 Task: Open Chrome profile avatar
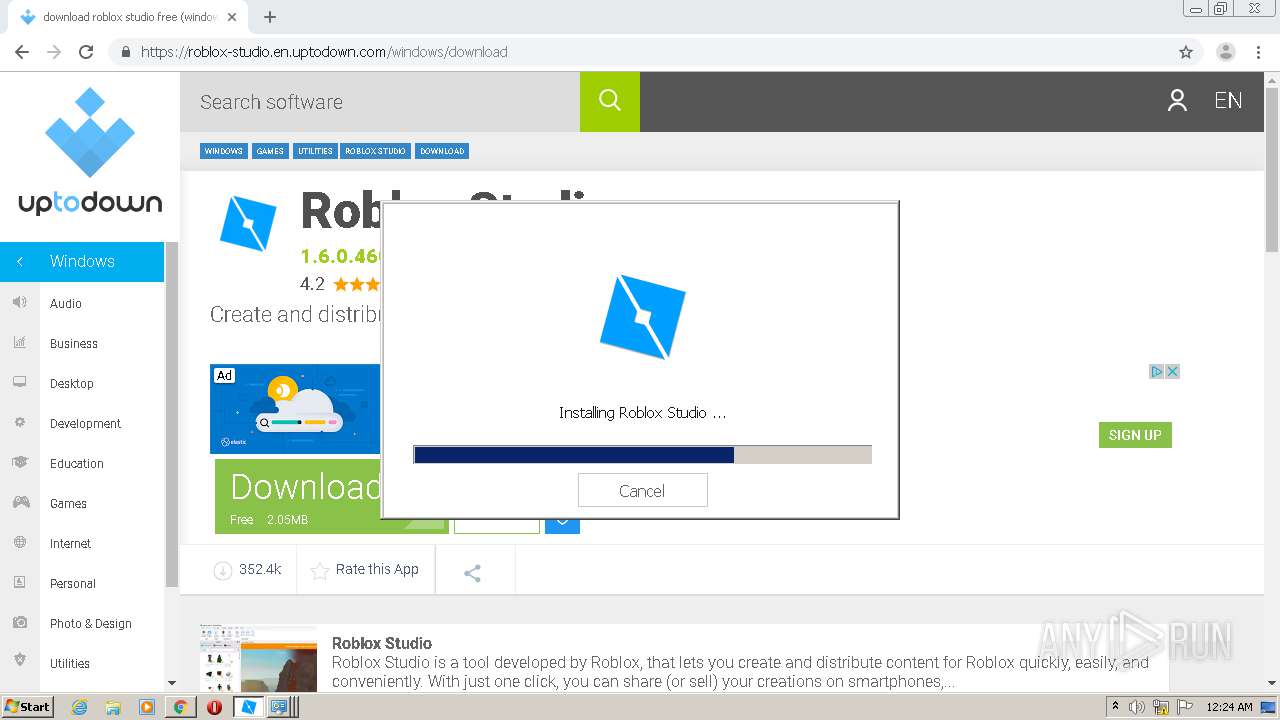(1226, 52)
